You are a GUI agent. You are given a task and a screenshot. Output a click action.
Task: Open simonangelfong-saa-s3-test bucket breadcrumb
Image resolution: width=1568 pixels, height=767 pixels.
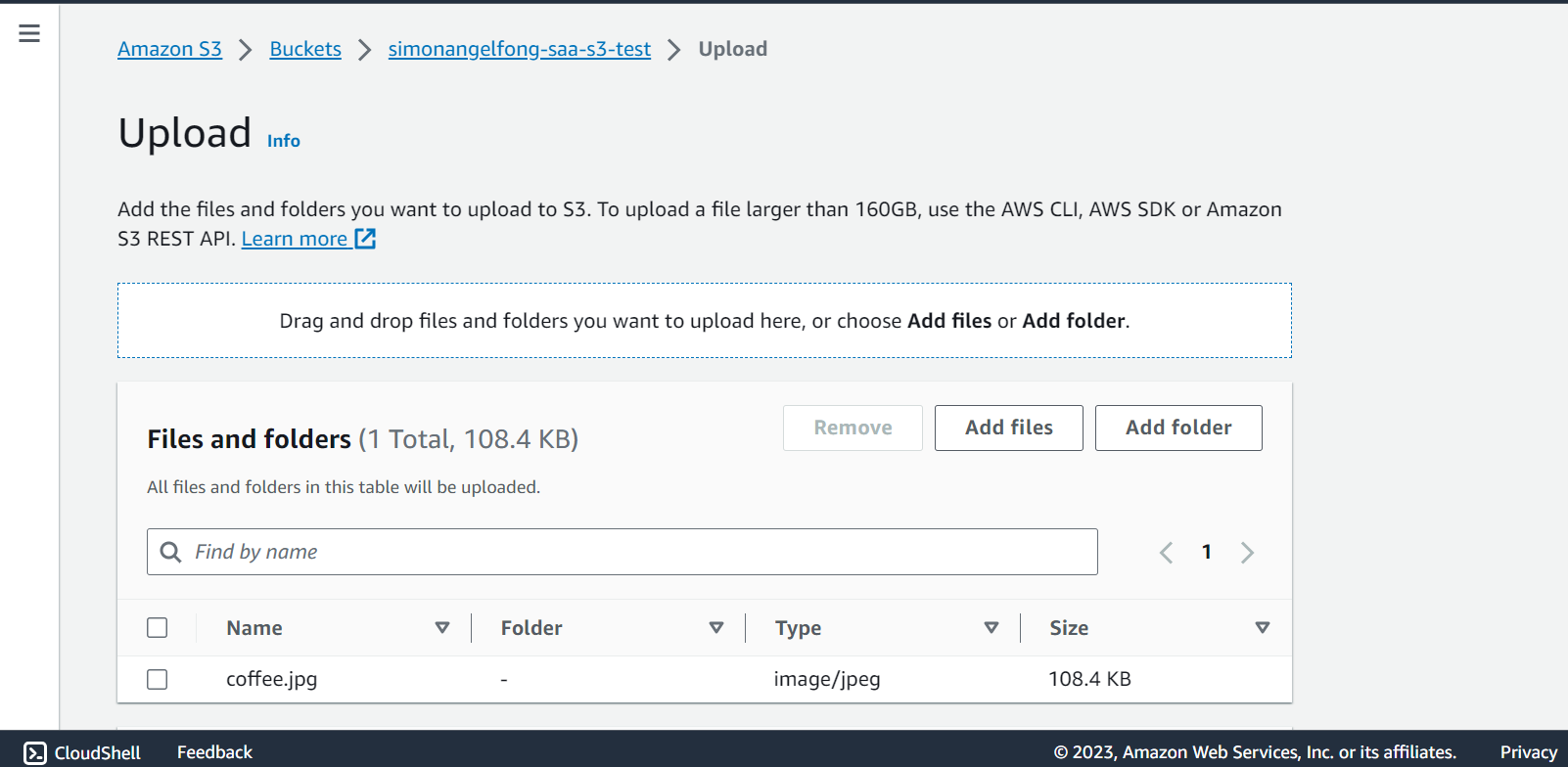520,49
